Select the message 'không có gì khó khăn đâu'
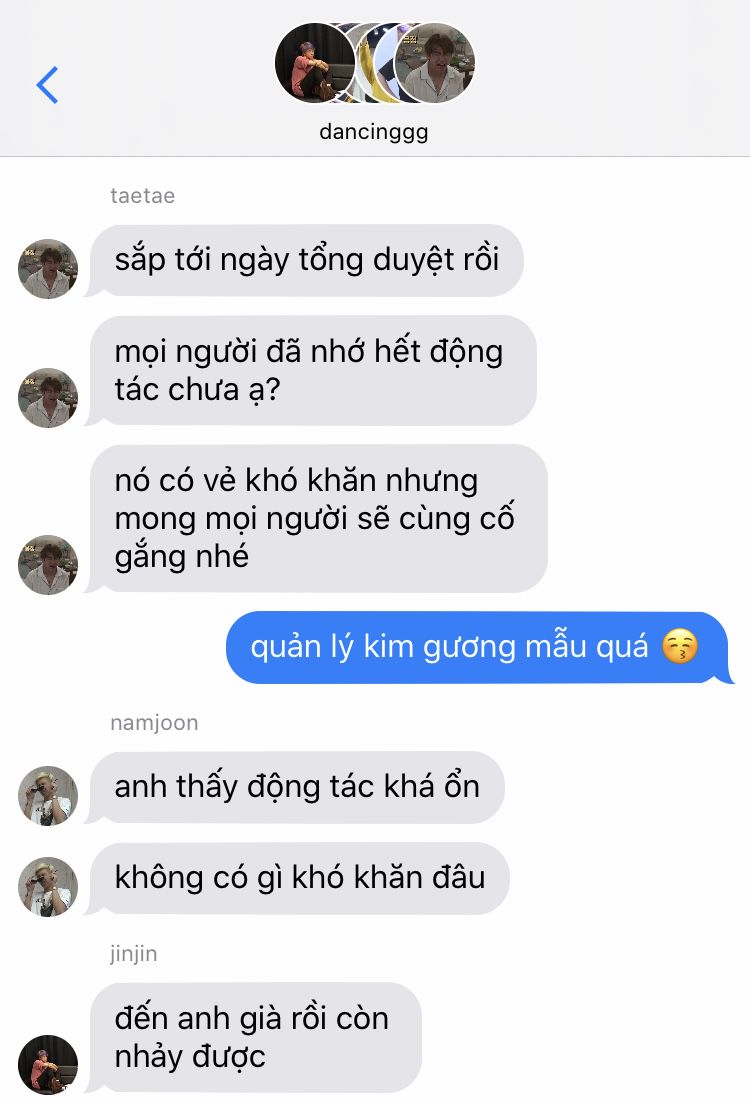 298,878
